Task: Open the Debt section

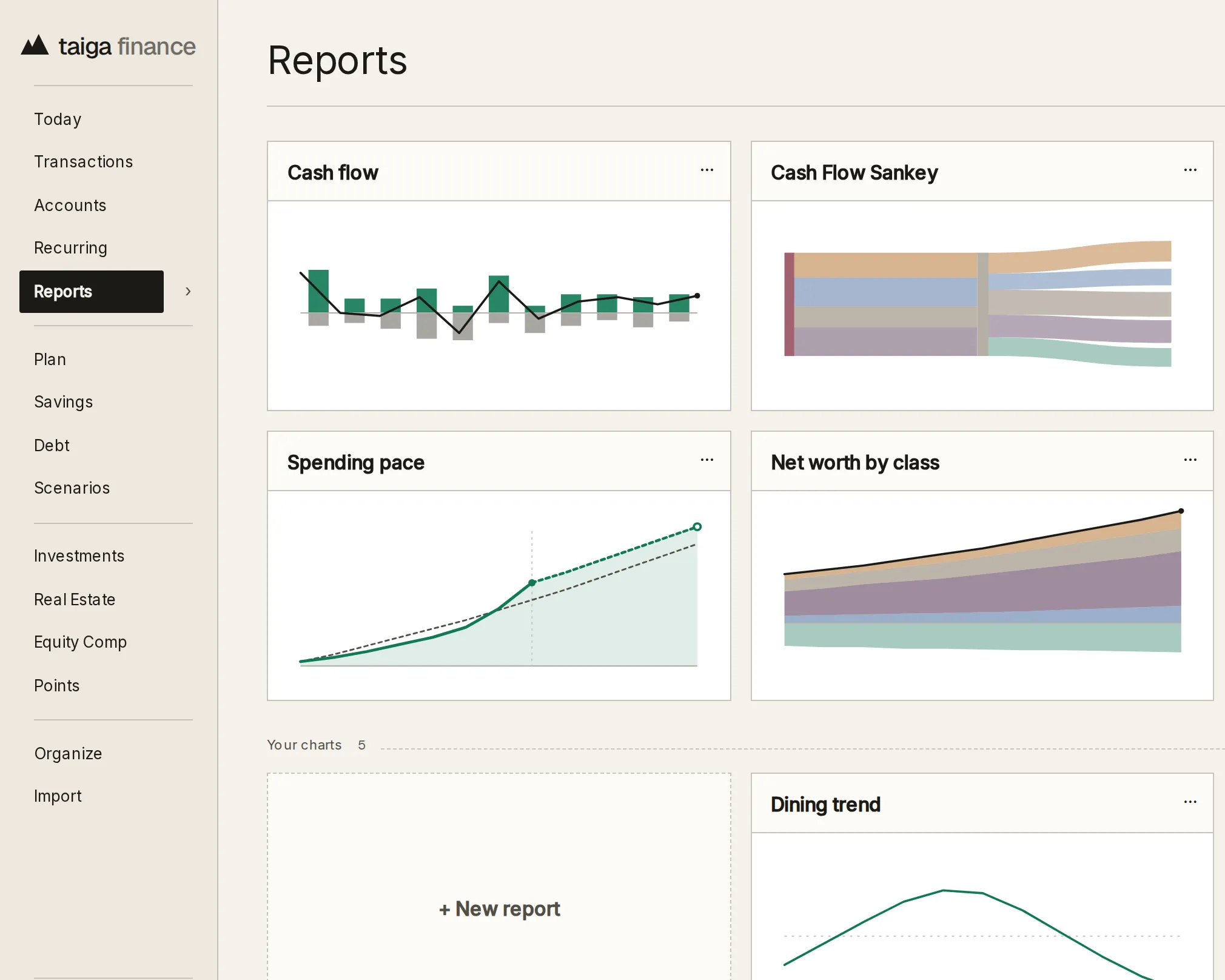Action: (x=52, y=446)
